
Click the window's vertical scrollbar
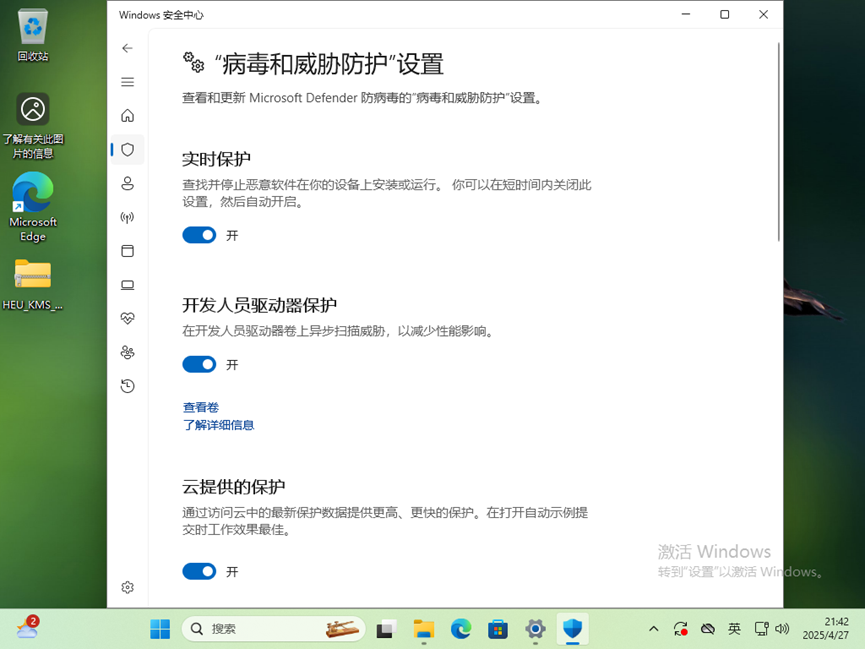point(778,140)
